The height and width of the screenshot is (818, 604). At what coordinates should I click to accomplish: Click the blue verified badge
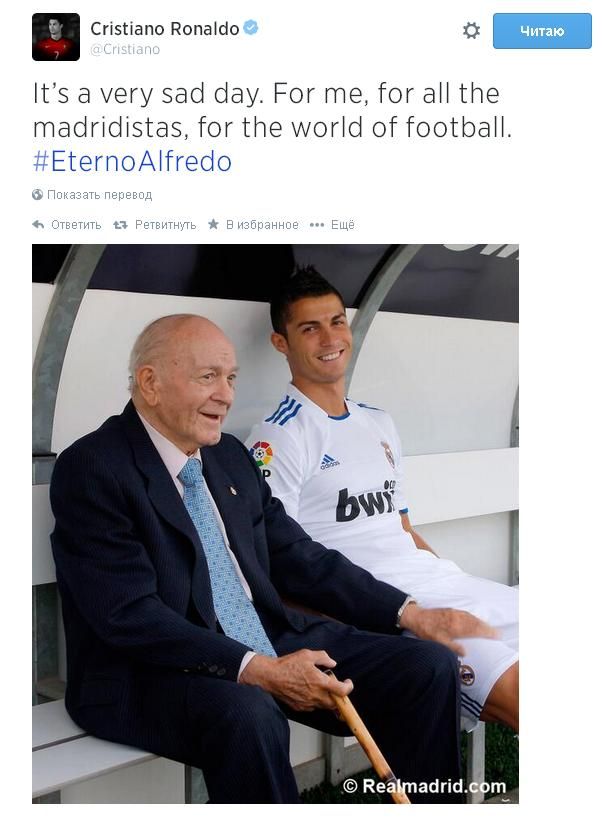tap(251, 28)
